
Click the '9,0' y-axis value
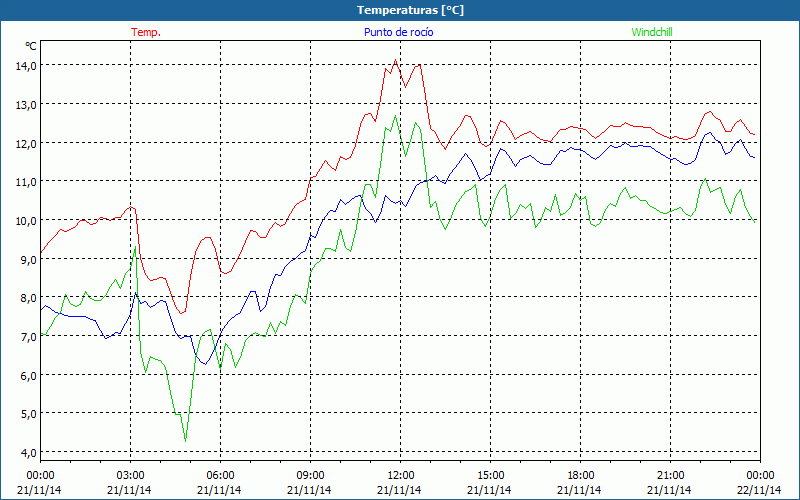29,259
